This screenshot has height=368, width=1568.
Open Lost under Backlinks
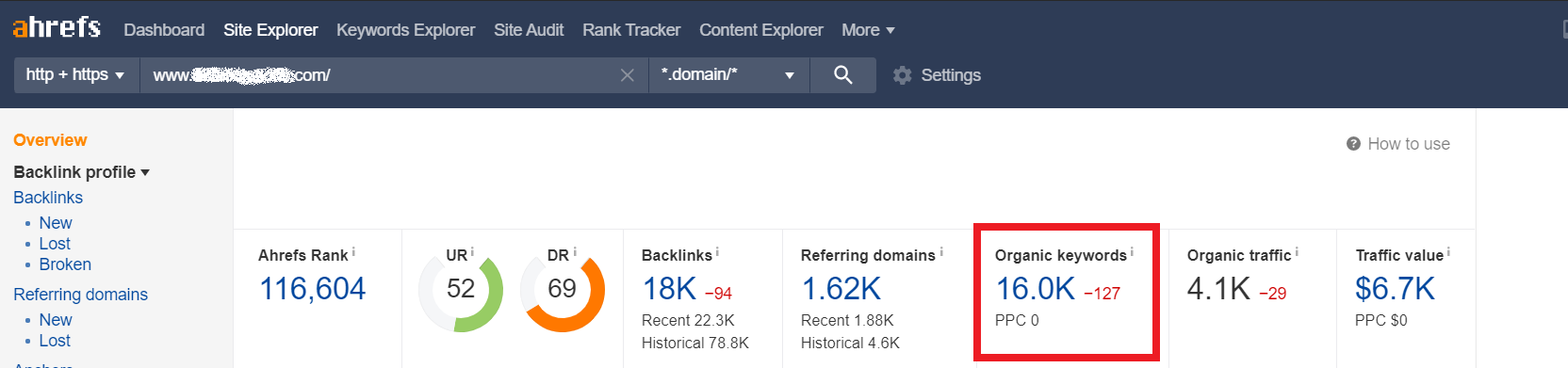click(55, 244)
